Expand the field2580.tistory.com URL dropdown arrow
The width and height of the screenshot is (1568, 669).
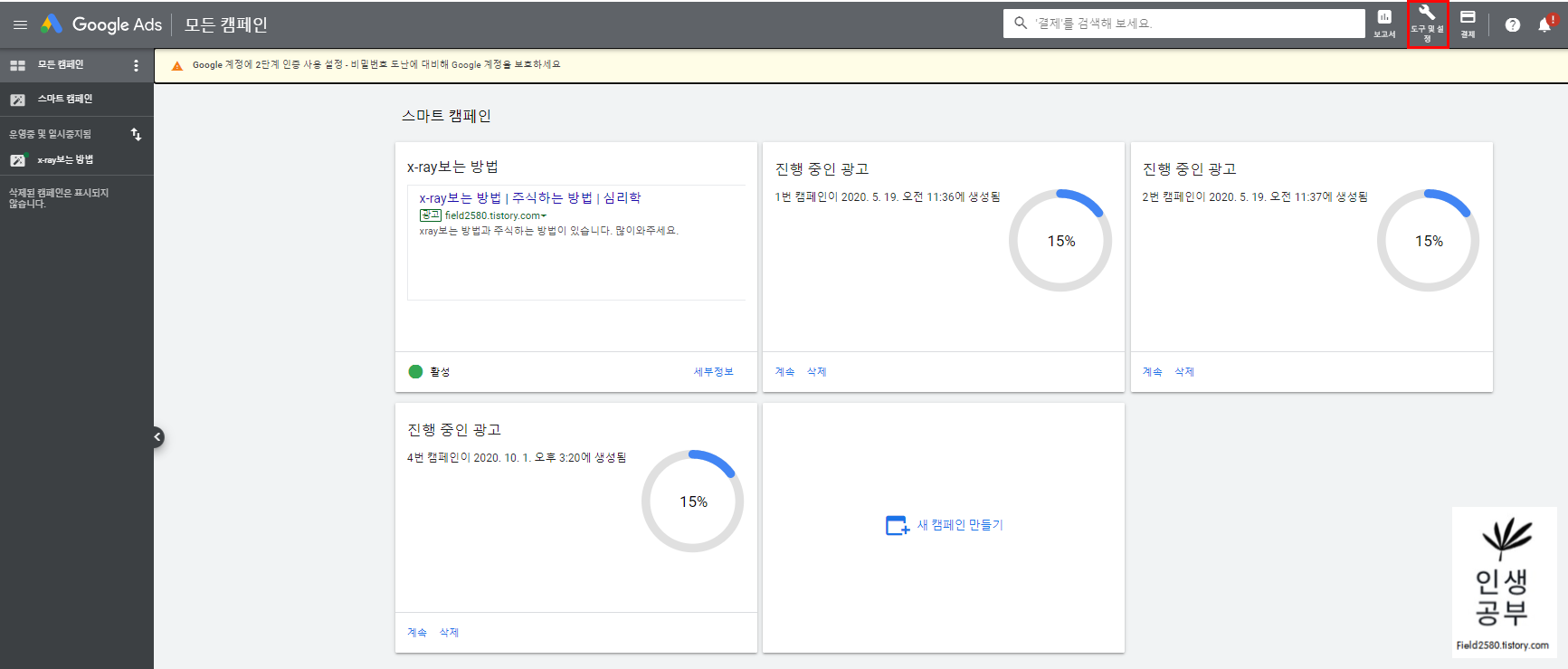[x=544, y=215]
